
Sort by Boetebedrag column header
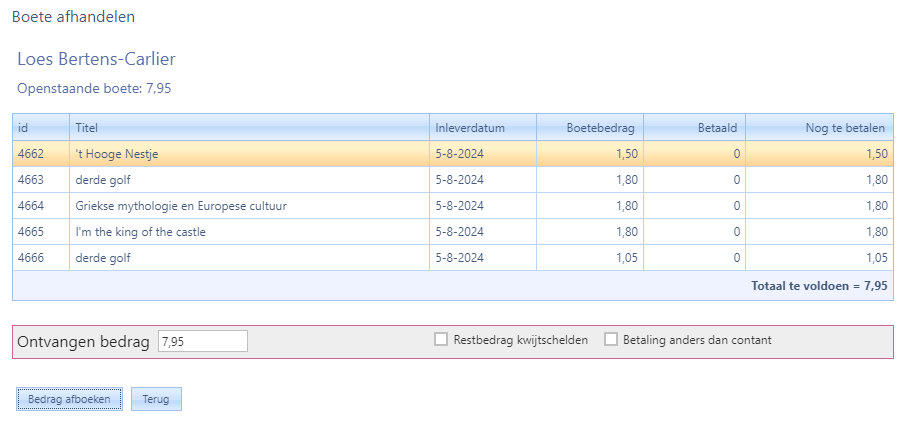[x=590, y=128]
